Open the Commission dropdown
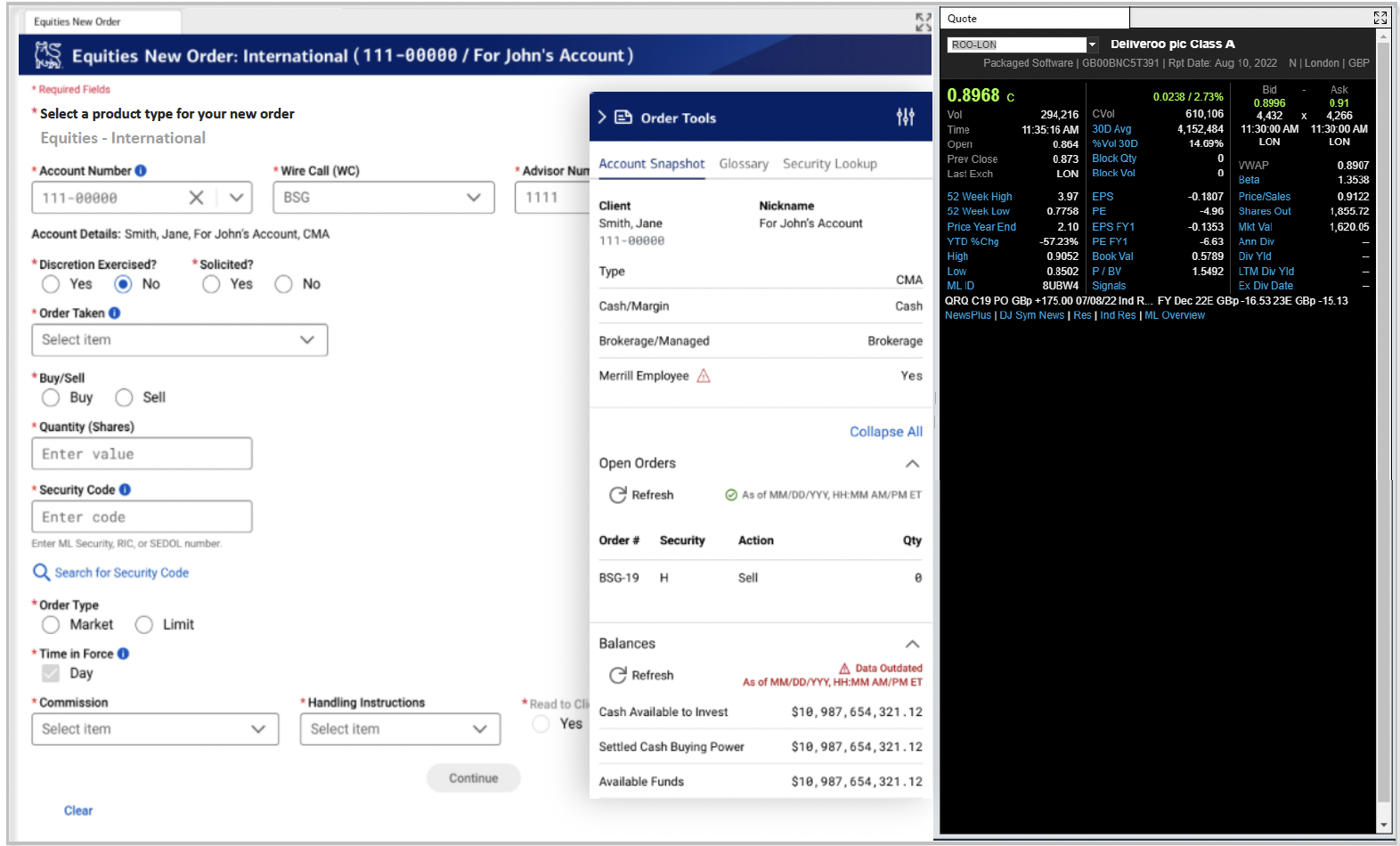This screenshot has height=846, width=1400. [x=155, y=729]
